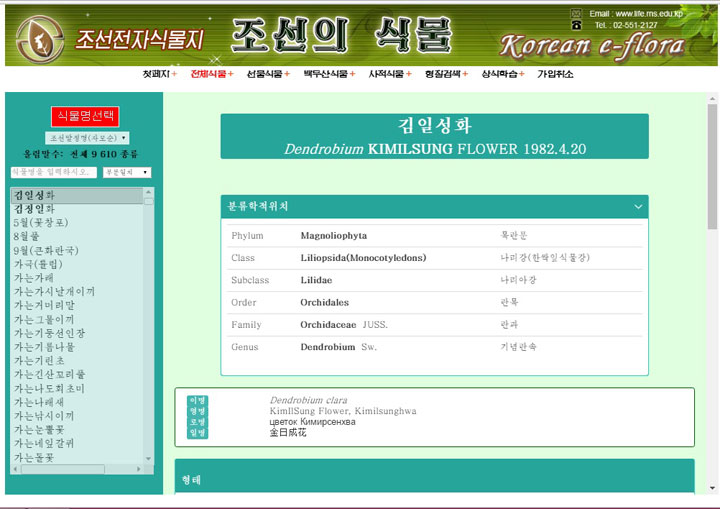Click the 일명 Japanese name label tag
Viewport: 720px width, 509px height.
coord(197,433)
